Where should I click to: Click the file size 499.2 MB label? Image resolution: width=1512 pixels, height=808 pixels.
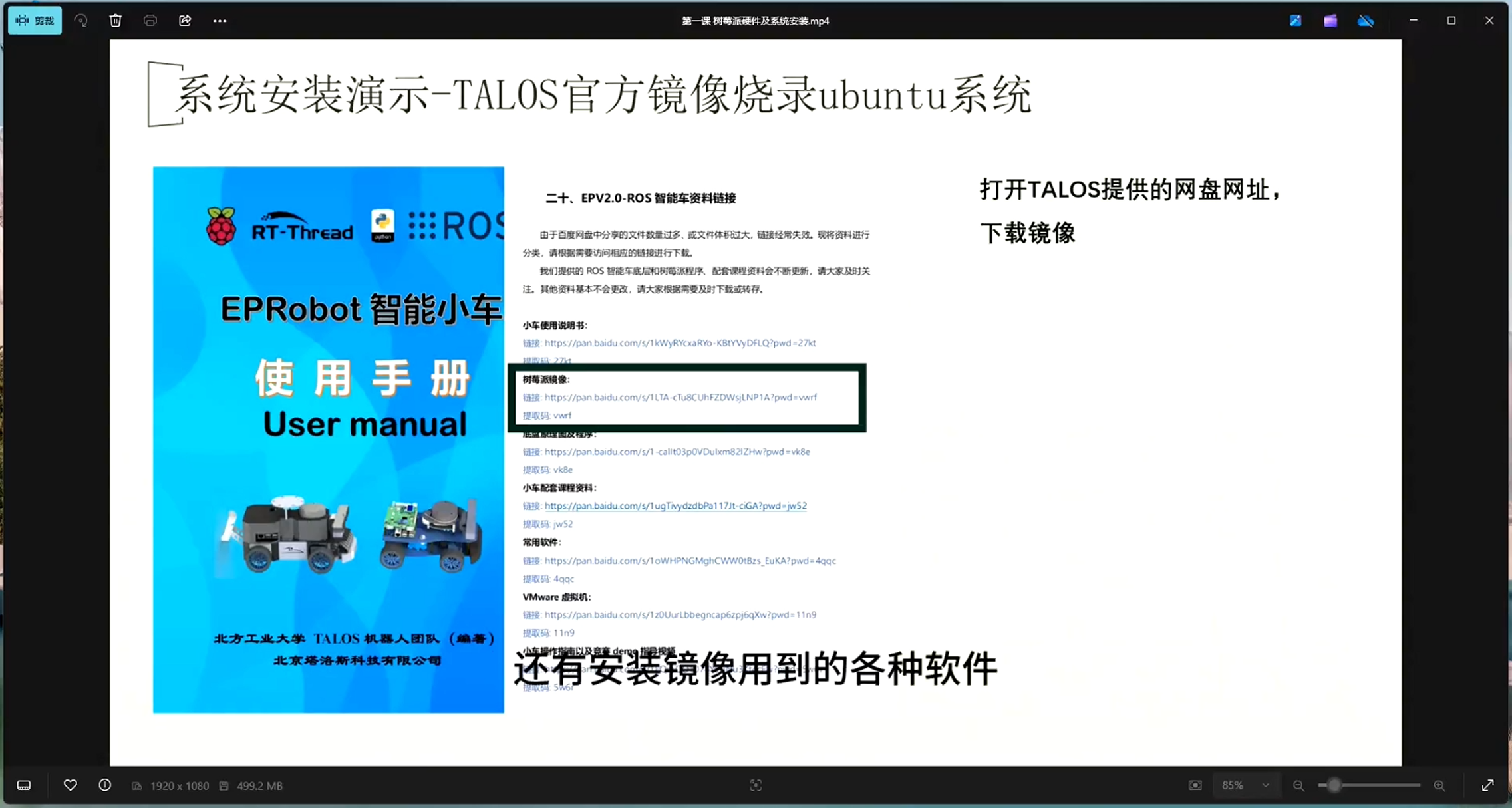(259, 785)
